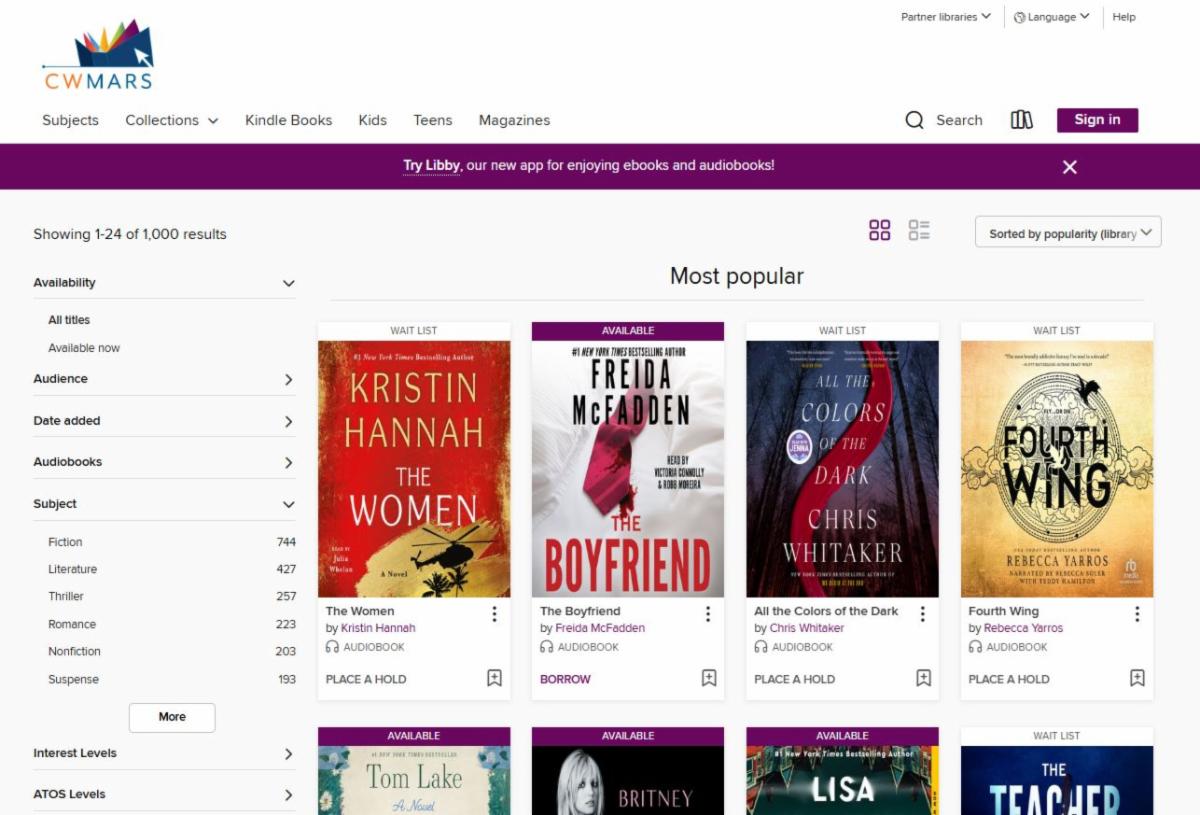Switch to list view layout
This screenshot has width=1200, height=815.
[x=919, y=231]
